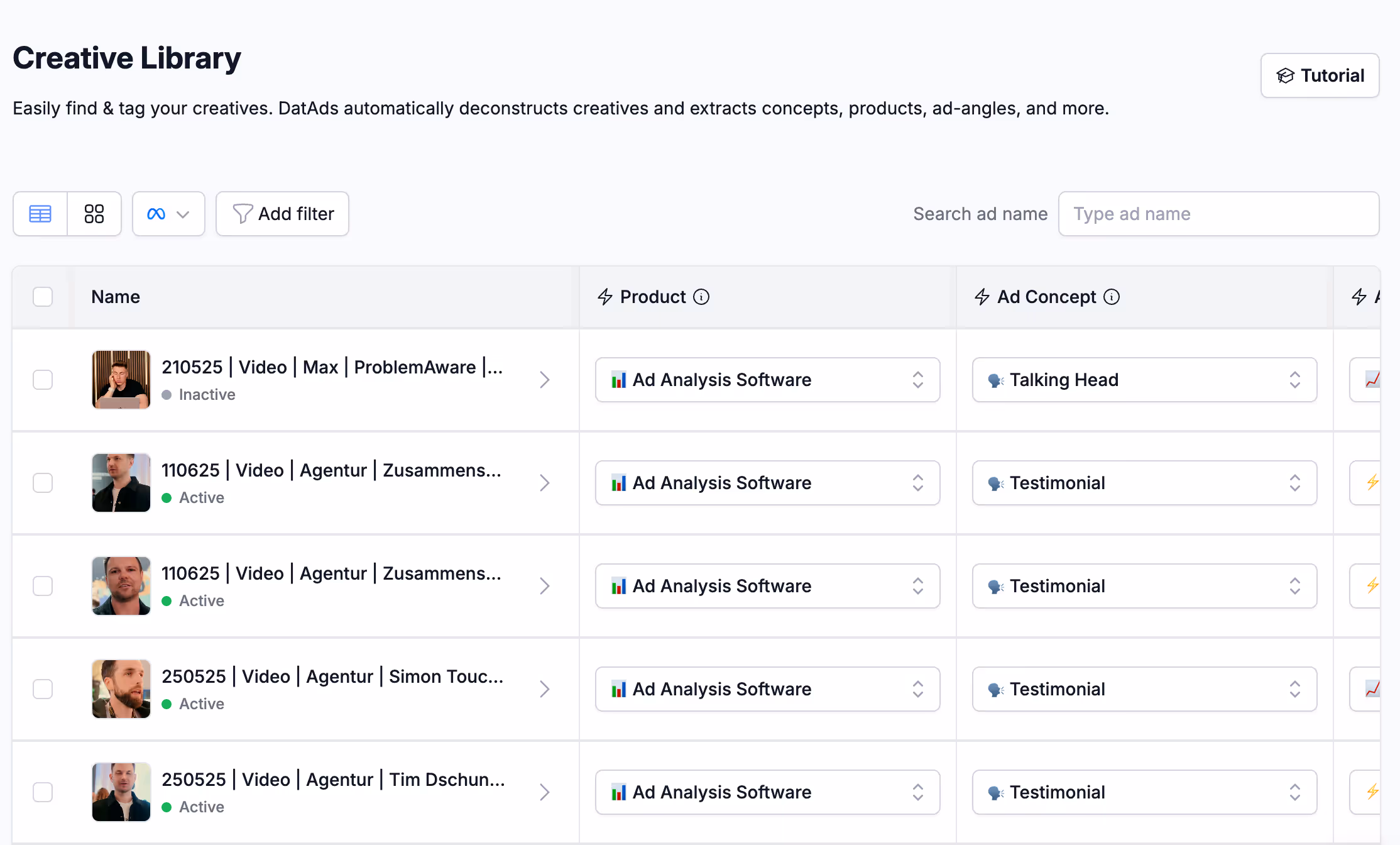Click the Search ad name label
1400x845 pixels.
[x=980, y=214]
